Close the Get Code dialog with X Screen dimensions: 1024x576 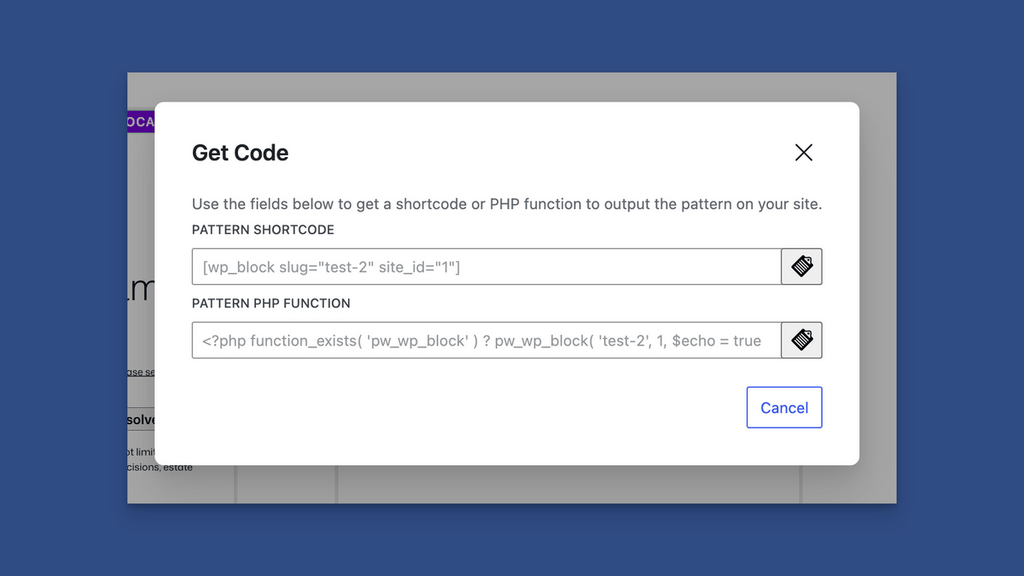(x=803, y=153)
